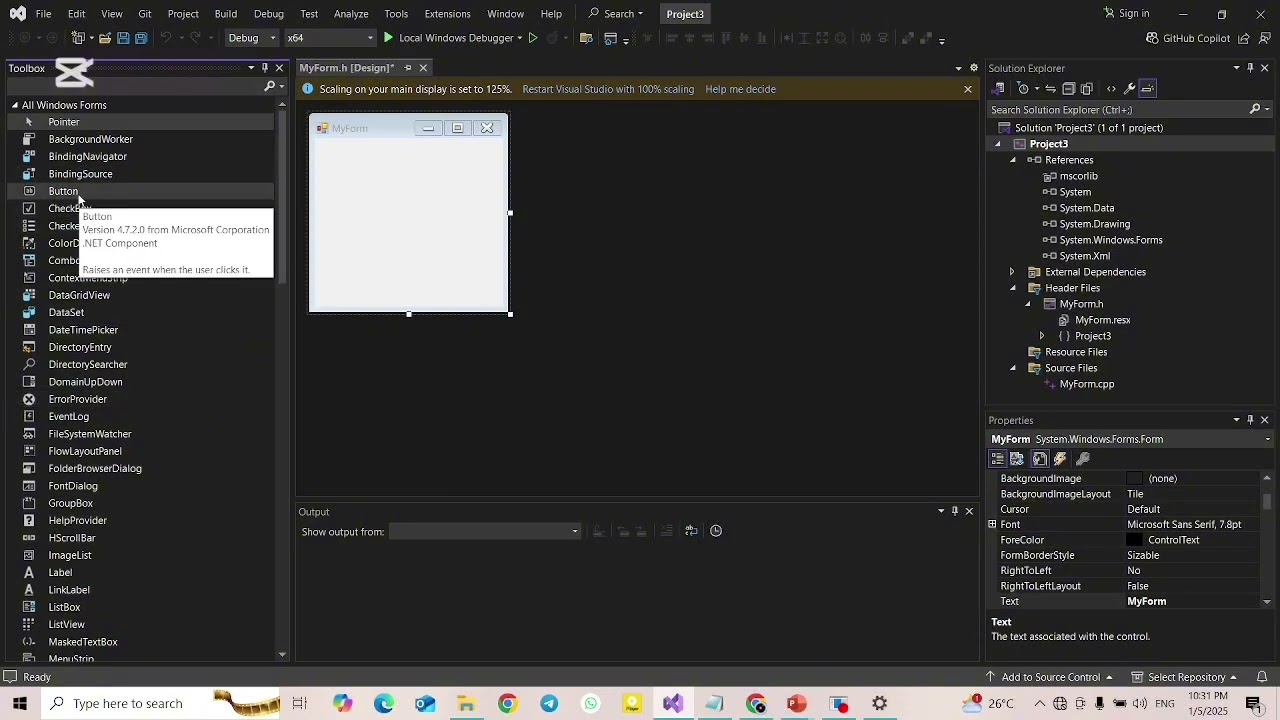Collapse All Windows Forms toolbox group
1280x720 pixels.
(x=15, y=105)
